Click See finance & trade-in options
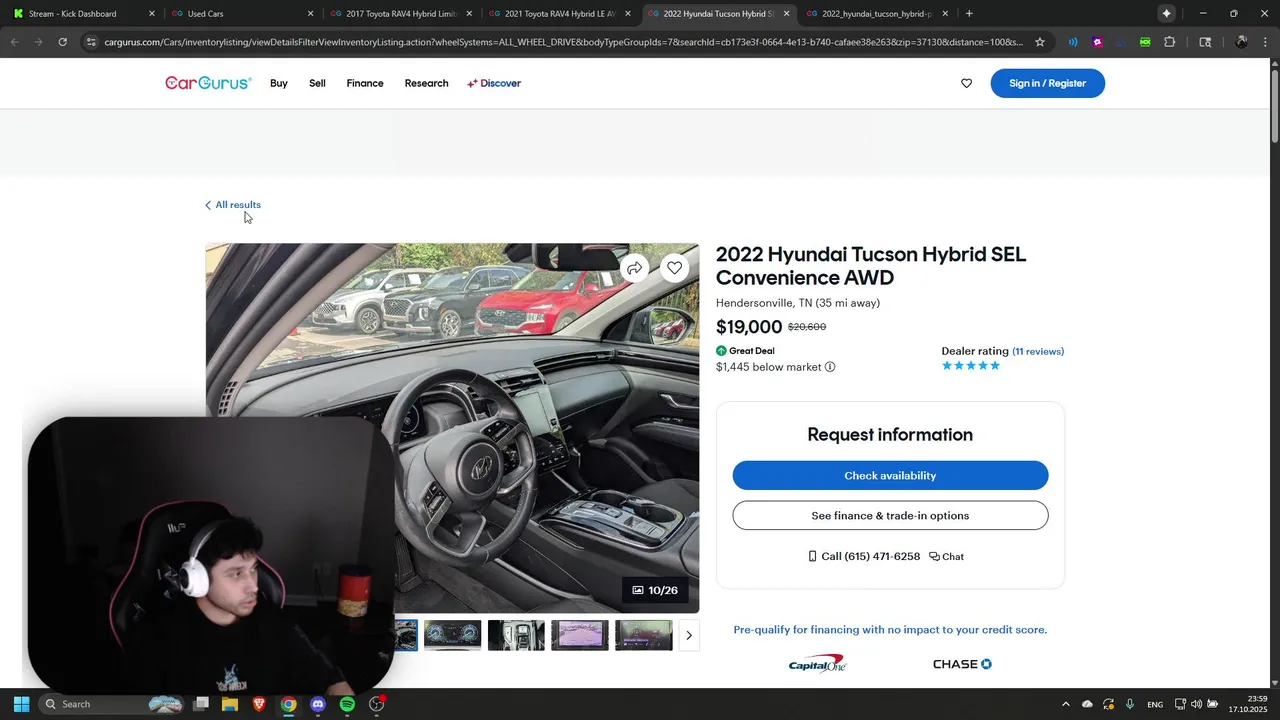Screen dimensions: 1280x720 coord(890,516)
